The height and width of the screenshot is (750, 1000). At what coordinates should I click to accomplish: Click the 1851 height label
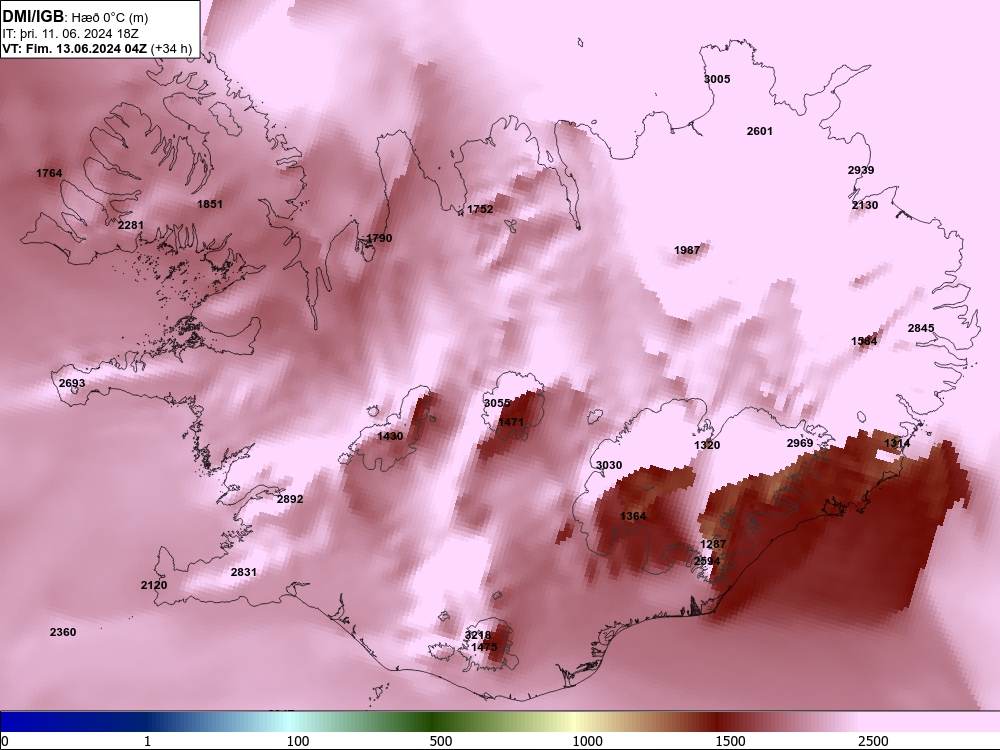[210, 204]
